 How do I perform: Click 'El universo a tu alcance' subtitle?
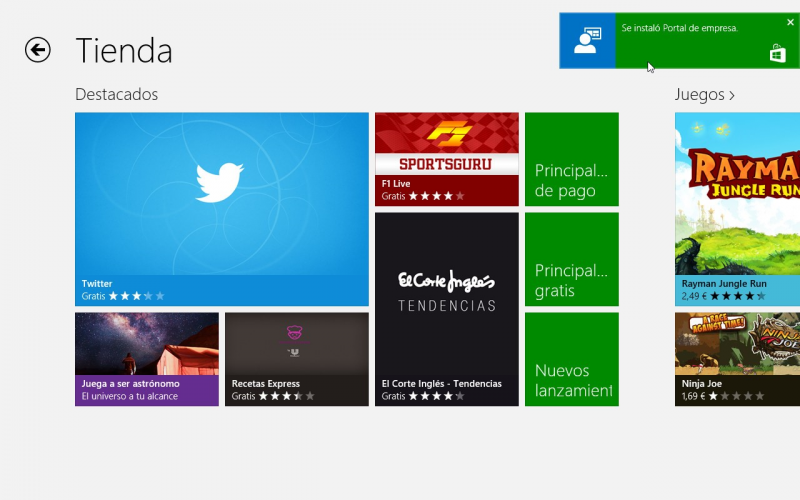click(x=130, y=396)
